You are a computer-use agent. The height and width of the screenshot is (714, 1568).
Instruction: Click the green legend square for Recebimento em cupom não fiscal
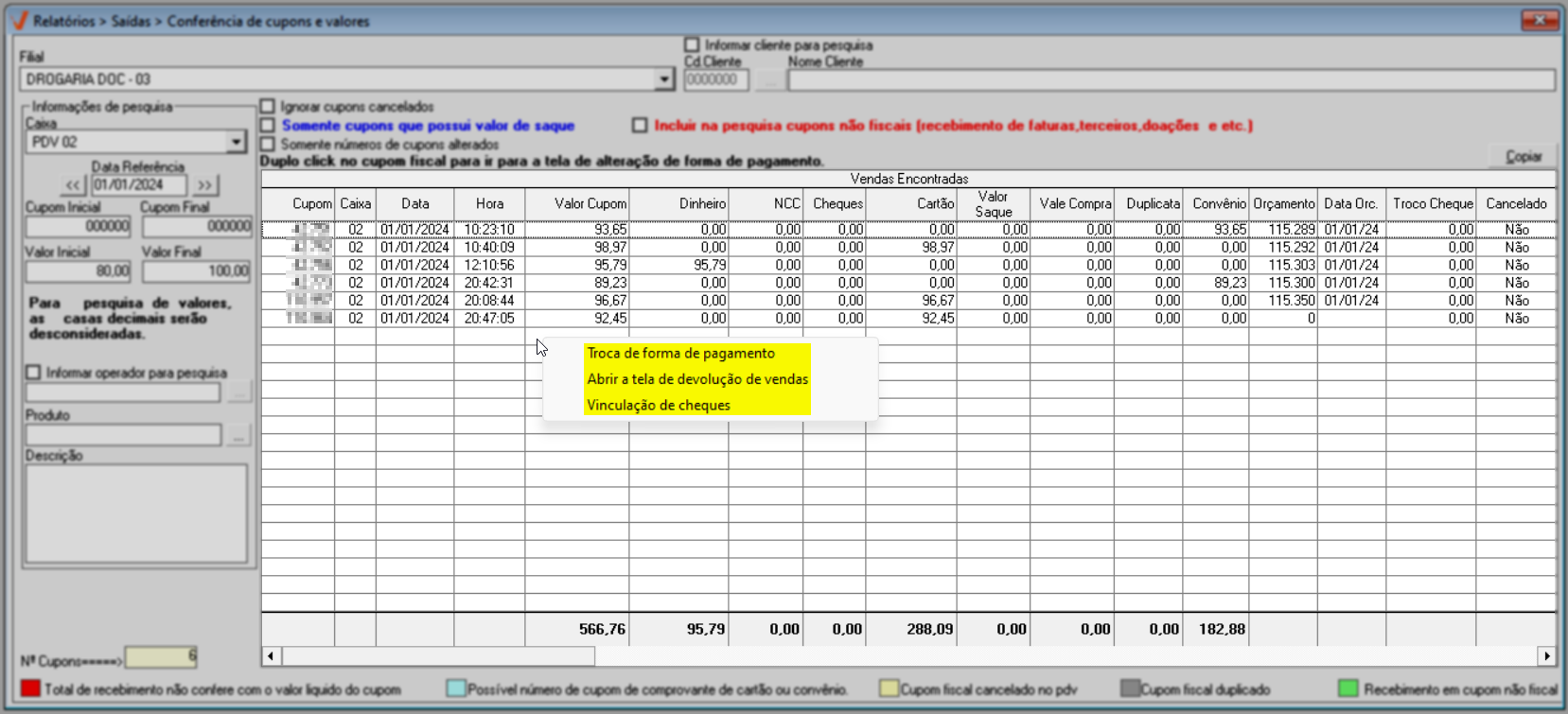pos(1348,688)
